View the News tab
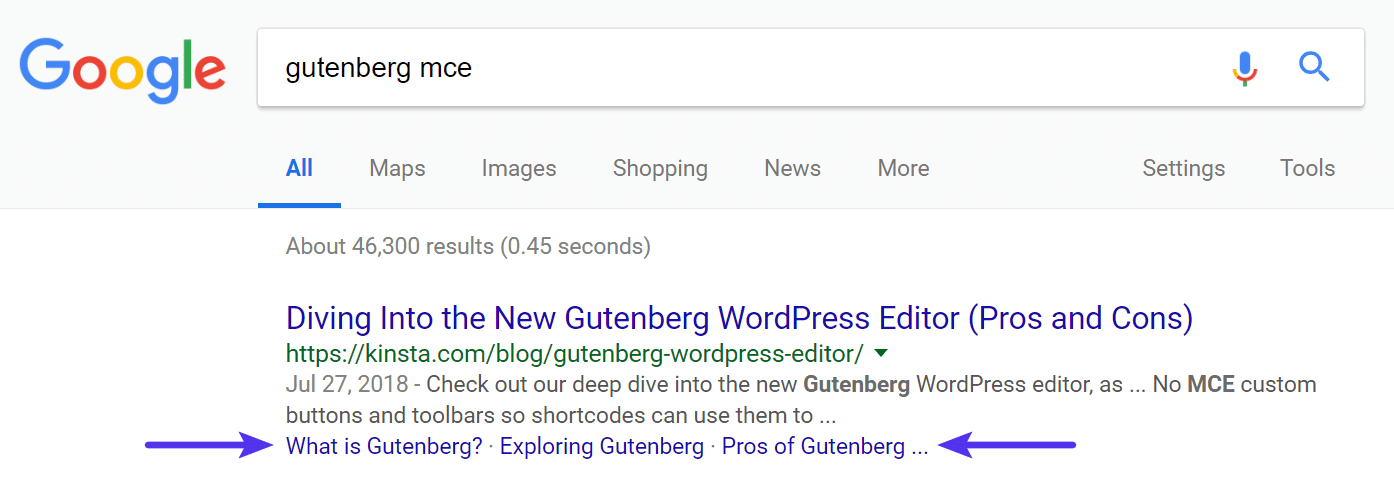1394x492 pixels. pyautogui.click(x=792, y=169)
